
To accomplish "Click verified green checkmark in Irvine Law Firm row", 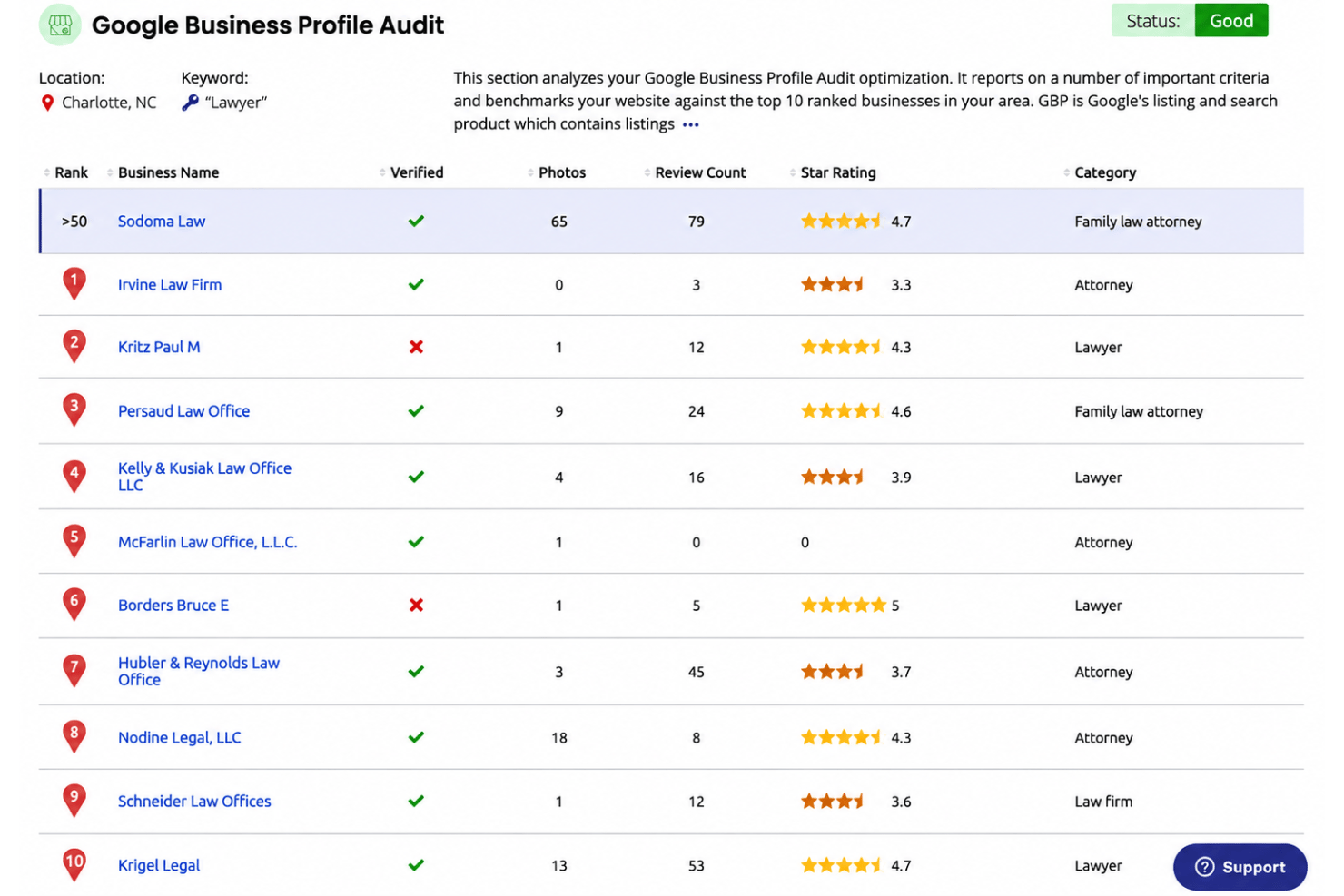I will click(416, 284).
